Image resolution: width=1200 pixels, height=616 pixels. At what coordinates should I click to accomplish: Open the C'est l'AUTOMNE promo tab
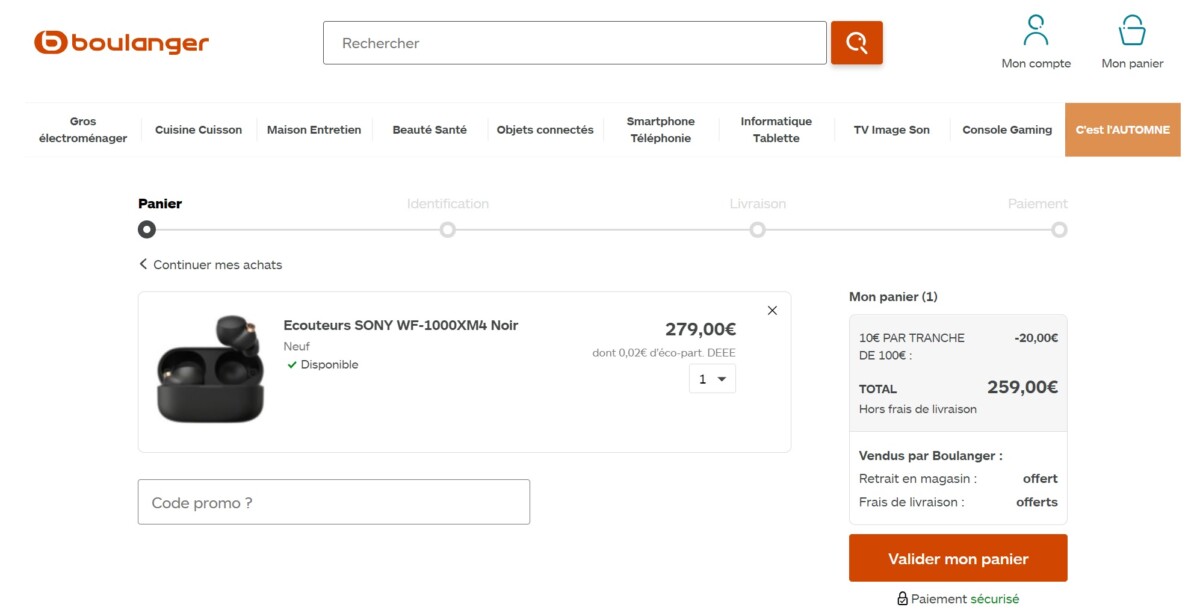pos(1123,130)
